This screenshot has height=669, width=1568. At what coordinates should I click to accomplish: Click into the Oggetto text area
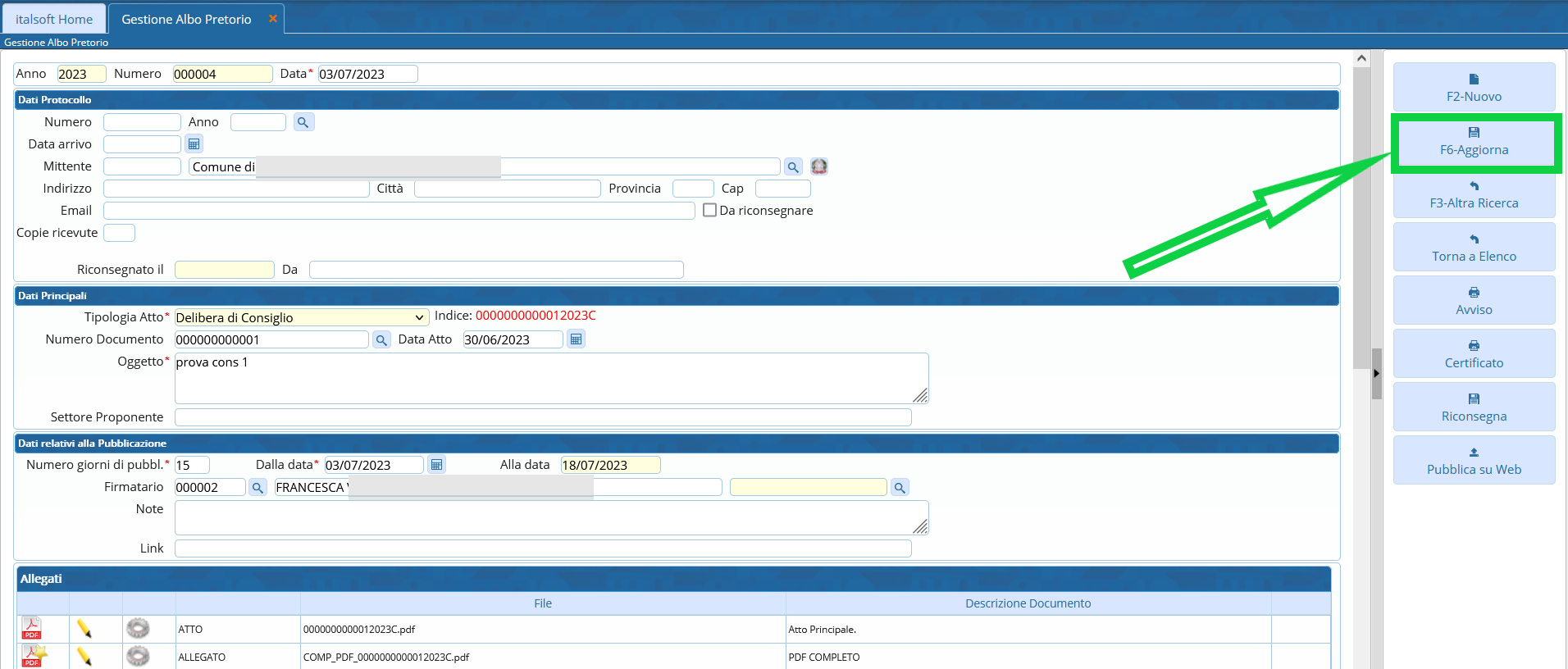[x=549, y=378]
